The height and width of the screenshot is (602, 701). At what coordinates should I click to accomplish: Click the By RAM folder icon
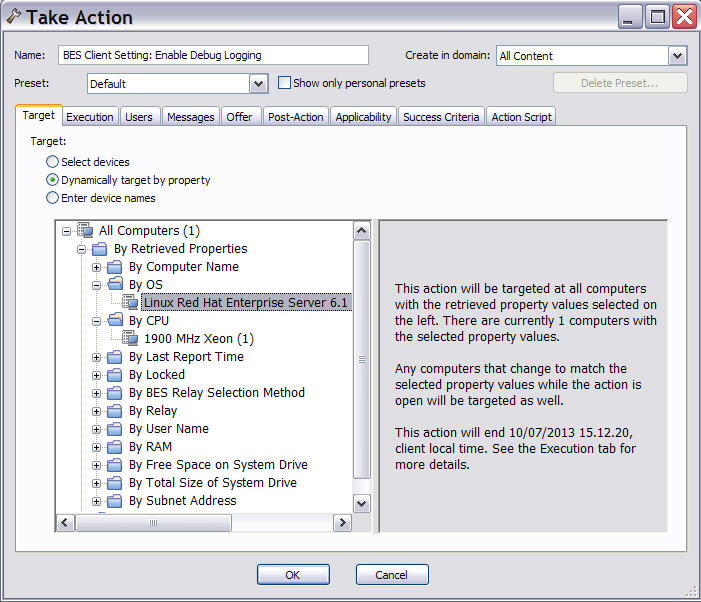pyautogui.click(x=115, y=446)
